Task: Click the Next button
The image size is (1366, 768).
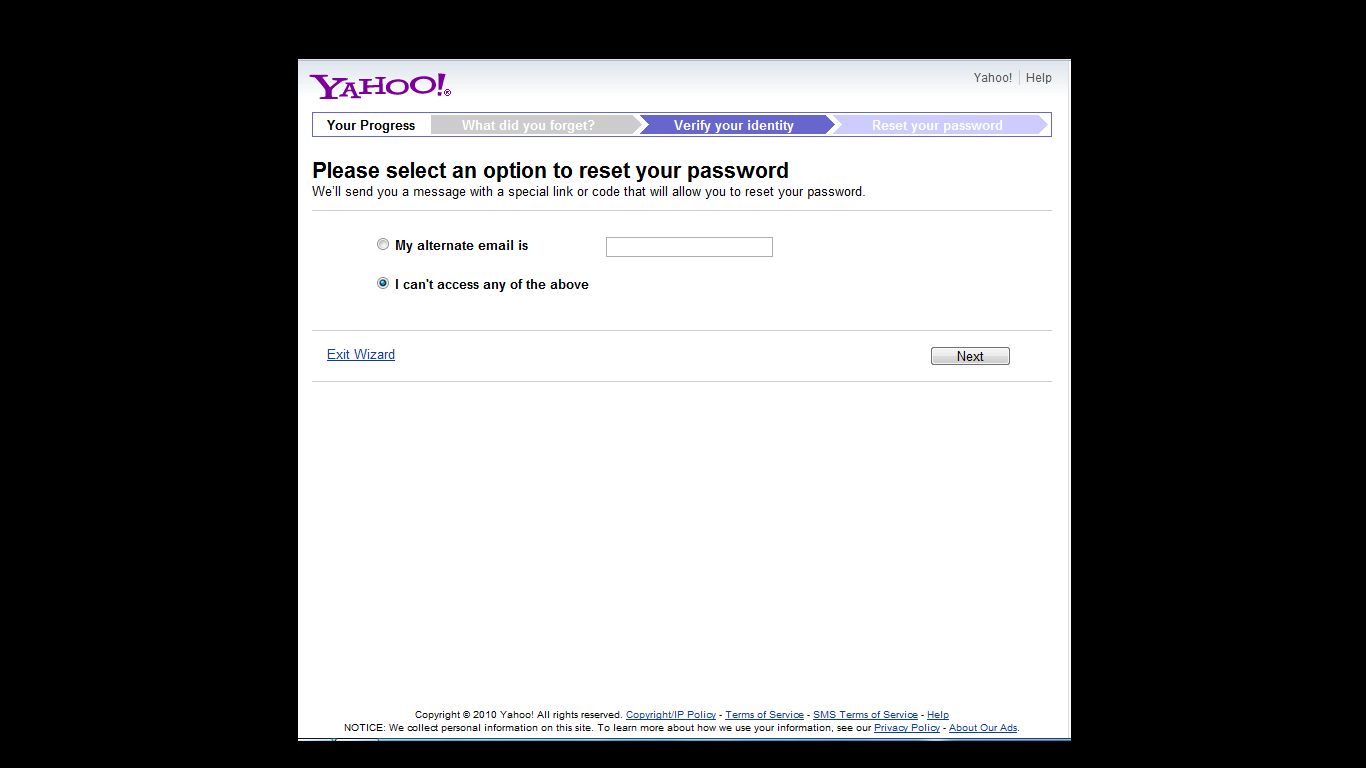Action: coord(970,356)
